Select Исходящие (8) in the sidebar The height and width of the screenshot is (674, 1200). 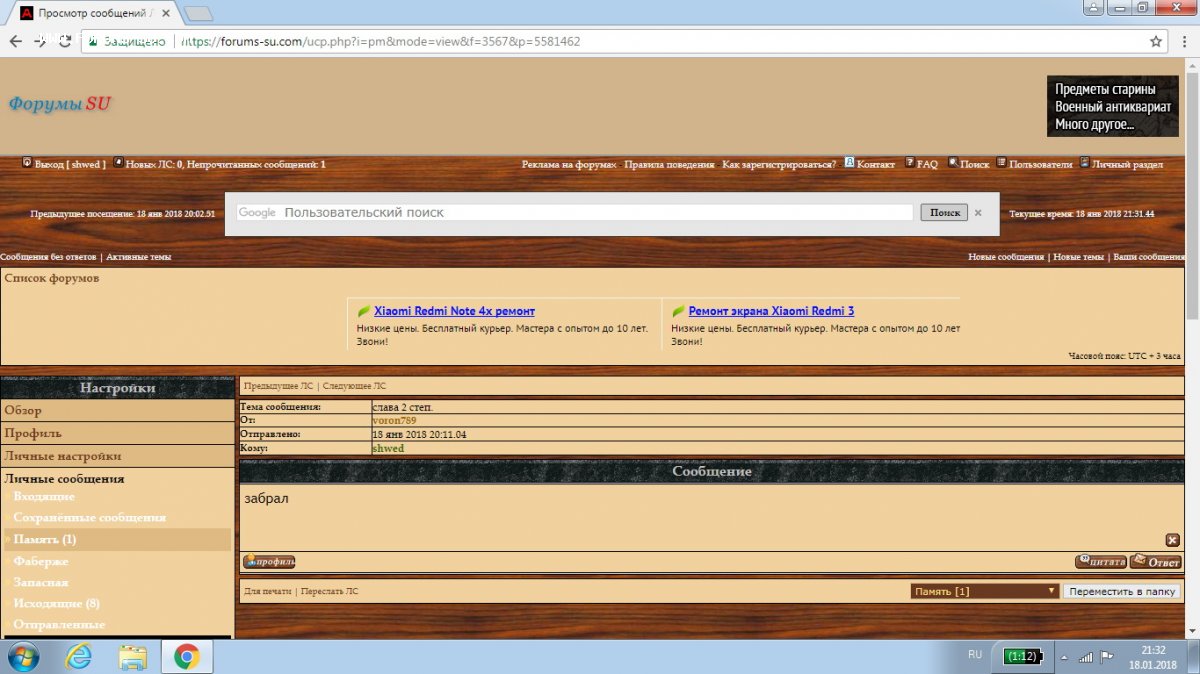(56, 604)
